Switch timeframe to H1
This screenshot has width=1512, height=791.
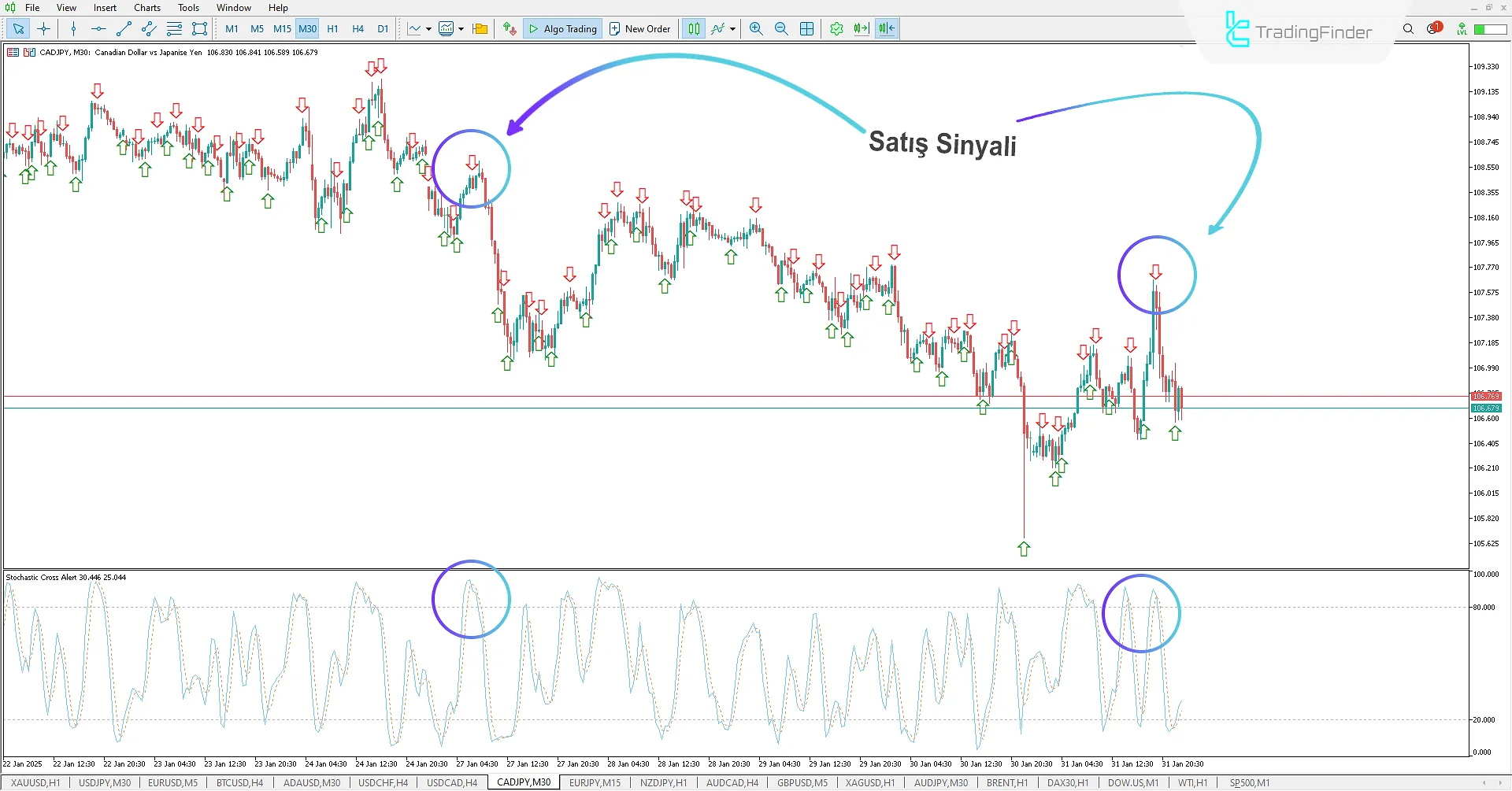pos(332,28)
